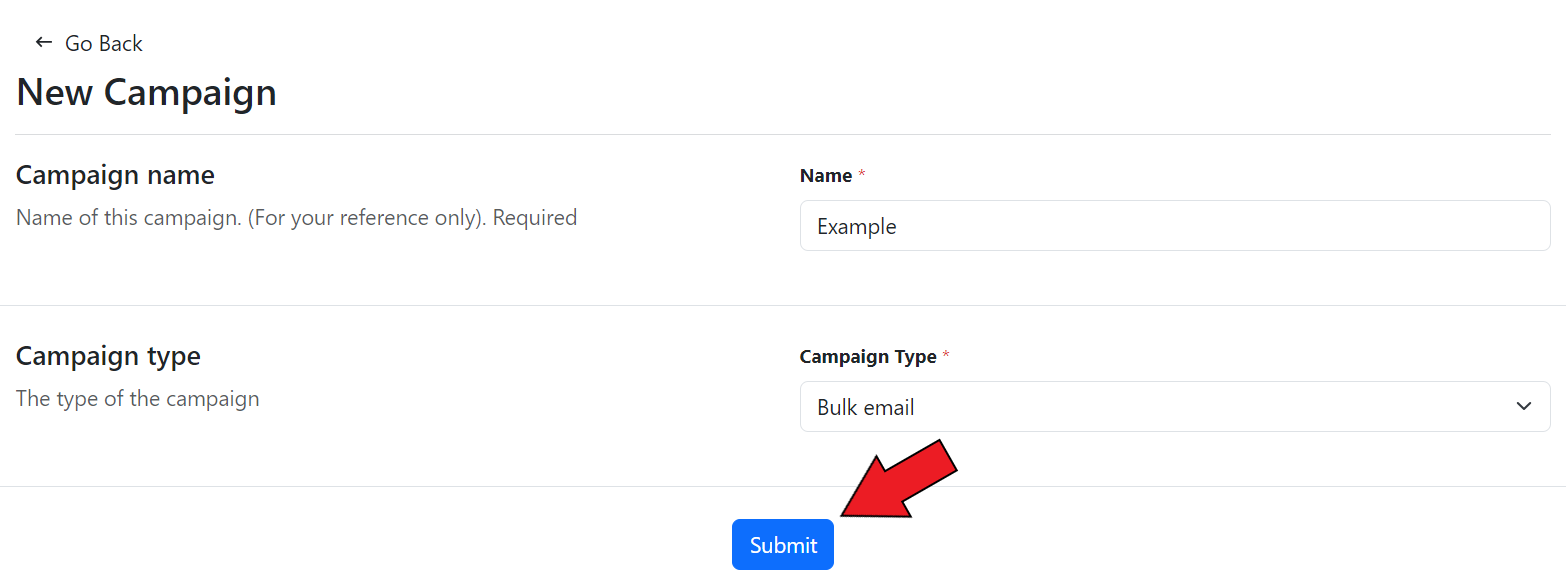
Task: Click the Name field label
Action: point(826,176)
